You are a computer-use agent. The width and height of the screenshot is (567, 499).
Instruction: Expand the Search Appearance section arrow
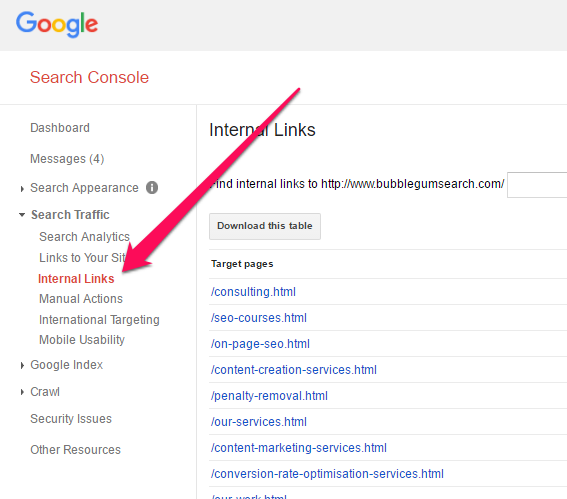pyautogui.click(x=22, y=189)
